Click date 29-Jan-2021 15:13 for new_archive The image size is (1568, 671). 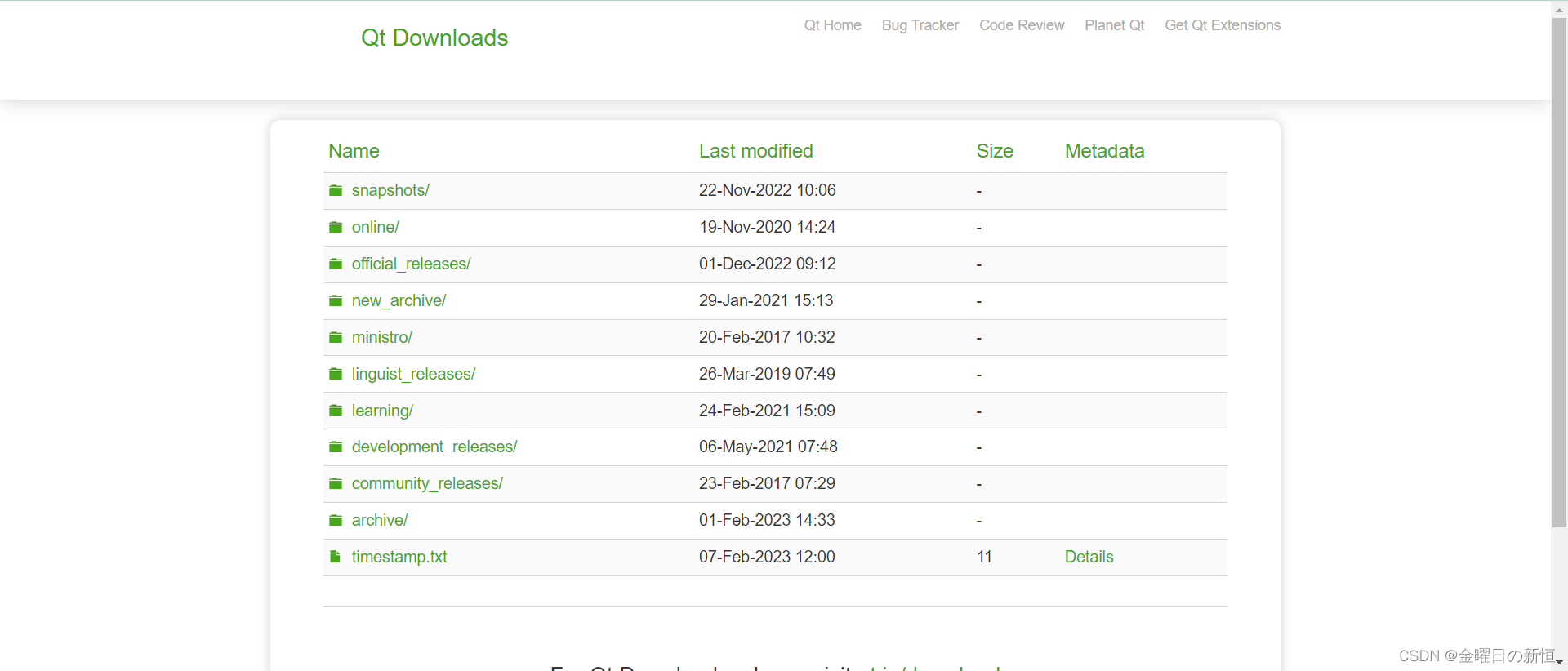pos(766,300)
